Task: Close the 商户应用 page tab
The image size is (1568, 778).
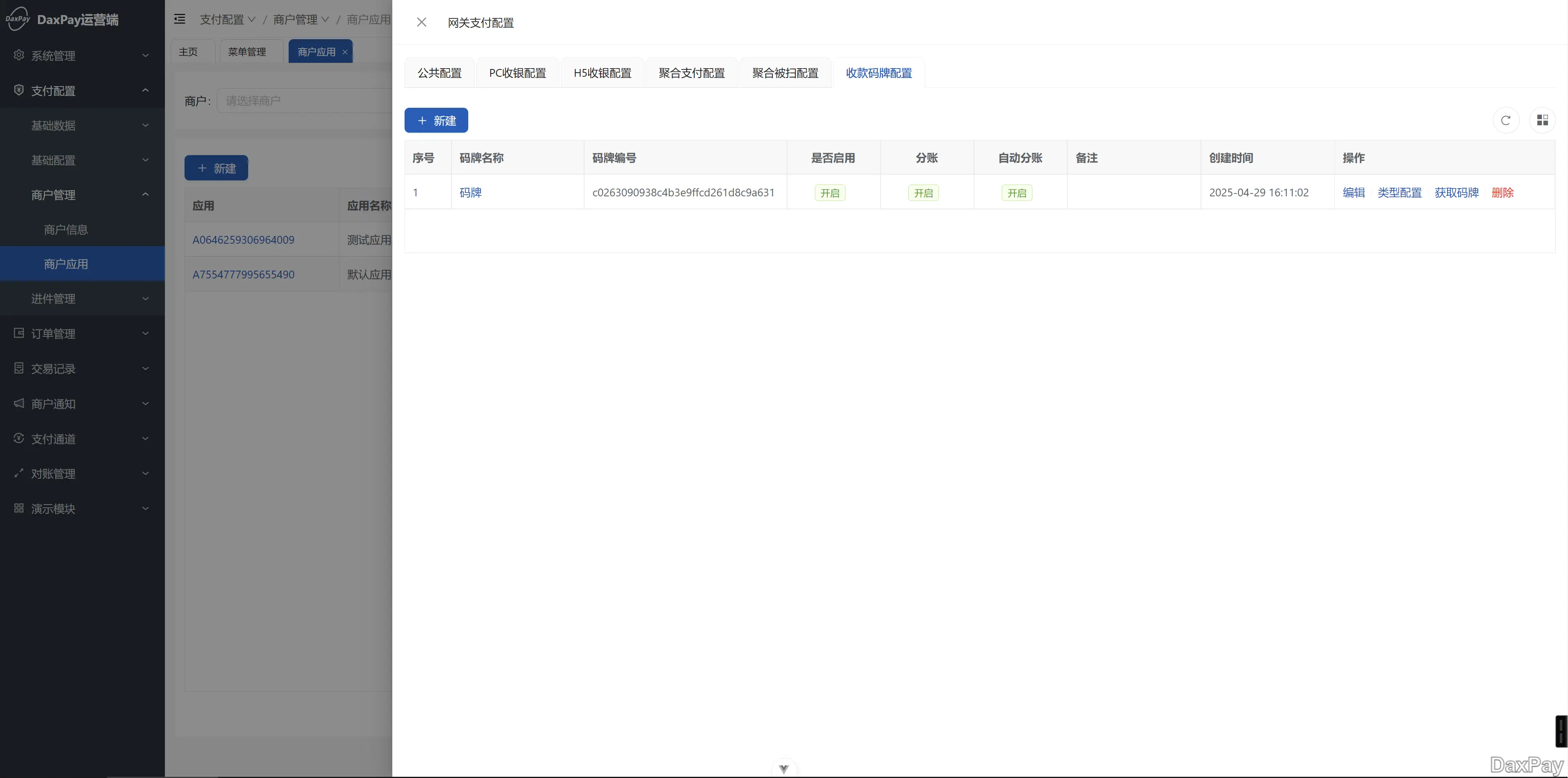Action: (345, 52)
